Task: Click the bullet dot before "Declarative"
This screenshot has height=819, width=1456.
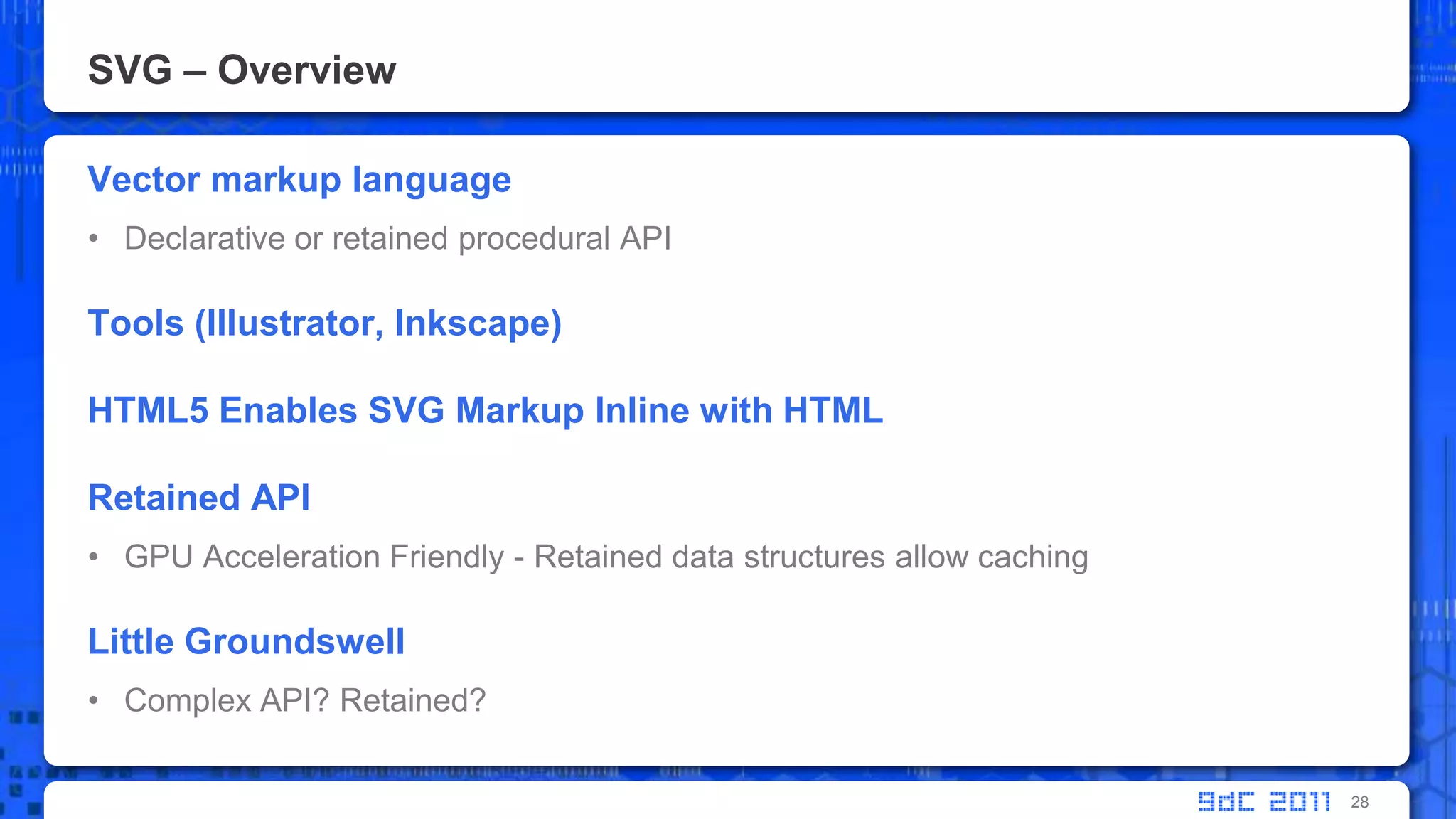Action: (93, 239)
